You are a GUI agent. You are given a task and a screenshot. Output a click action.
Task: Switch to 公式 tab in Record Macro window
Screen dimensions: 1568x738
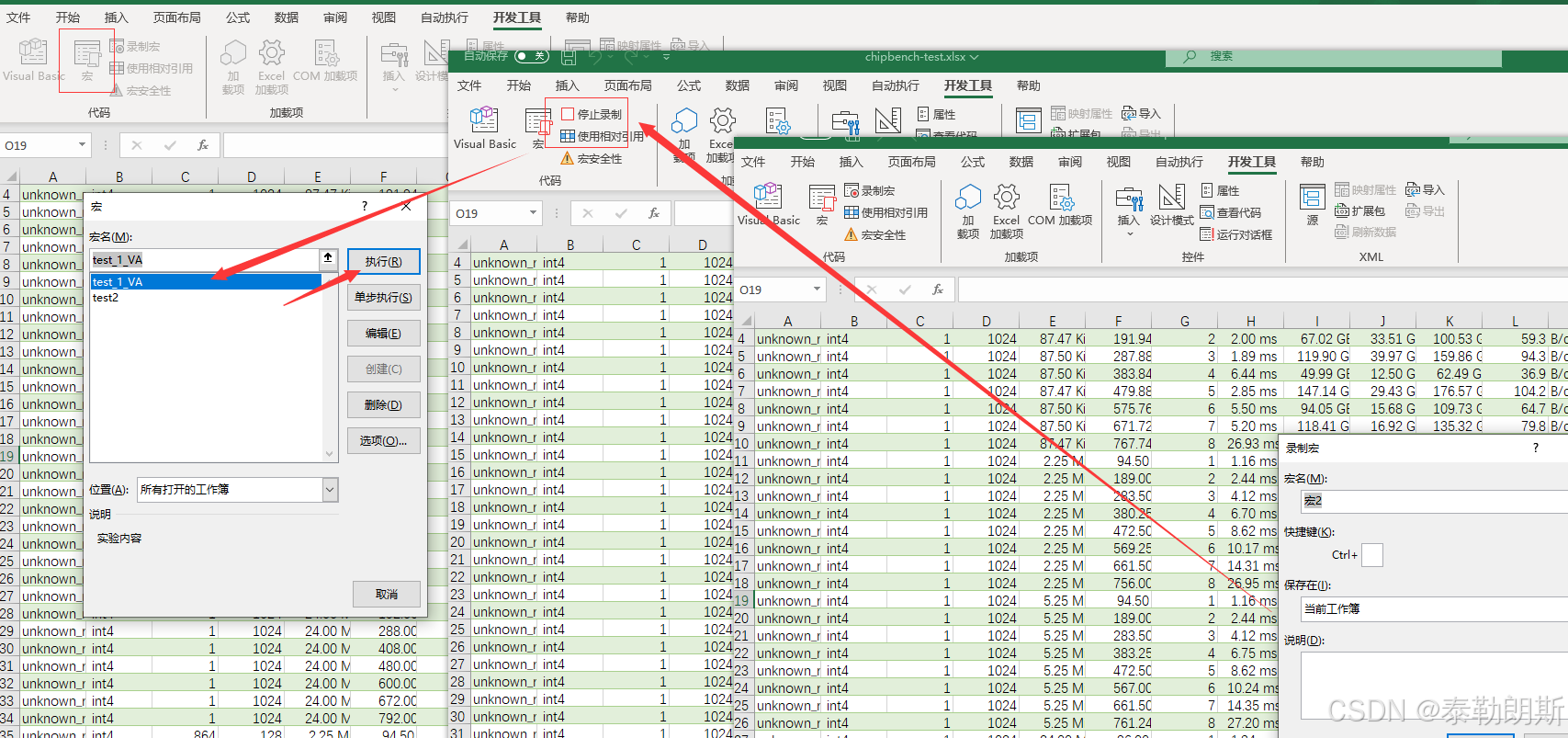pos(973,162)
